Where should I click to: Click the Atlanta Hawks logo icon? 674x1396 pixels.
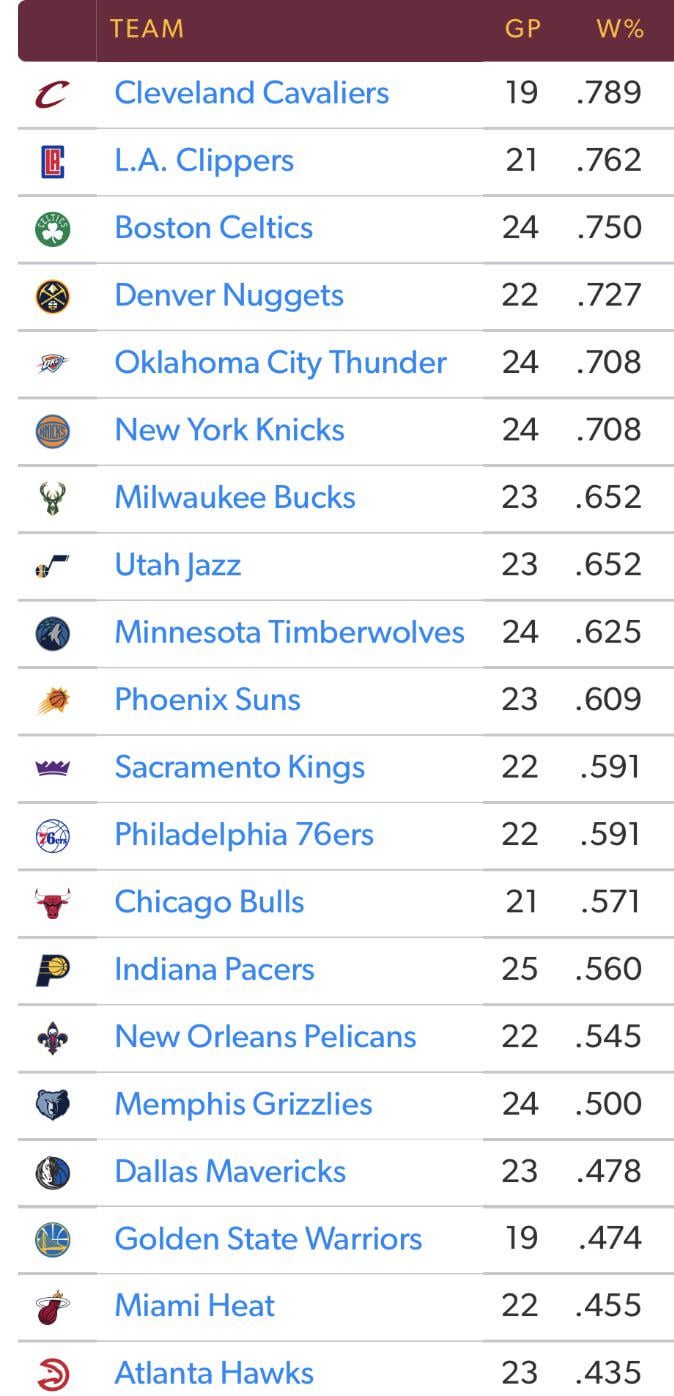pyautogui.click(x=52, y=1374)
